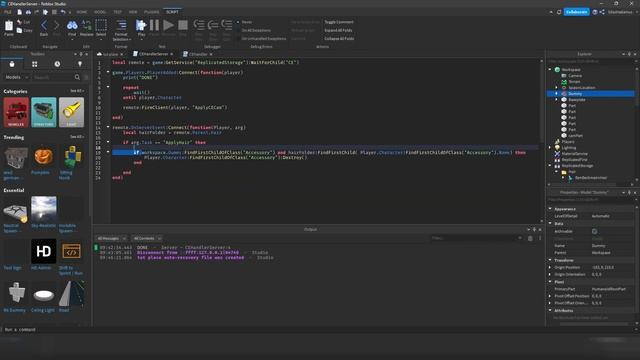Open the Toolbox Recent clock tab
Viewport: 640px width, 360px height.
click(x=57, y=64)
